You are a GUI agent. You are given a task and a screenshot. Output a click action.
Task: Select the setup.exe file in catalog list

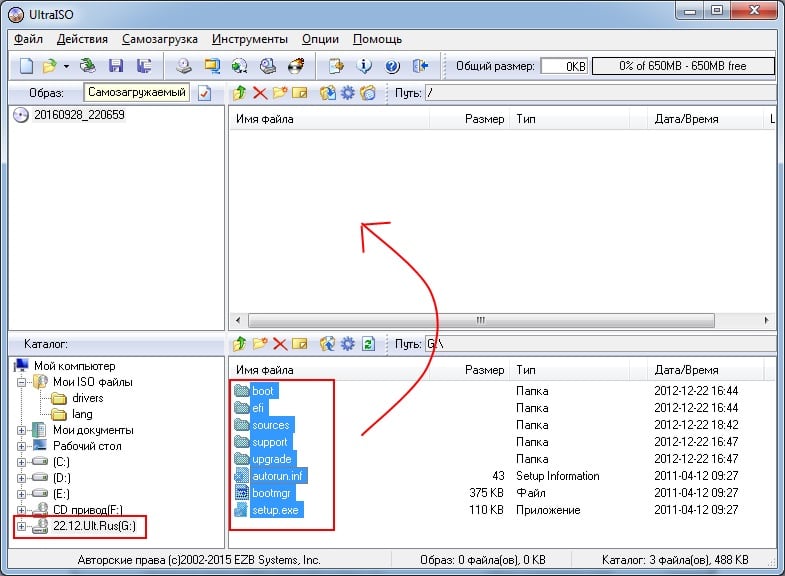pyautogui.click(x=277, y=510)
